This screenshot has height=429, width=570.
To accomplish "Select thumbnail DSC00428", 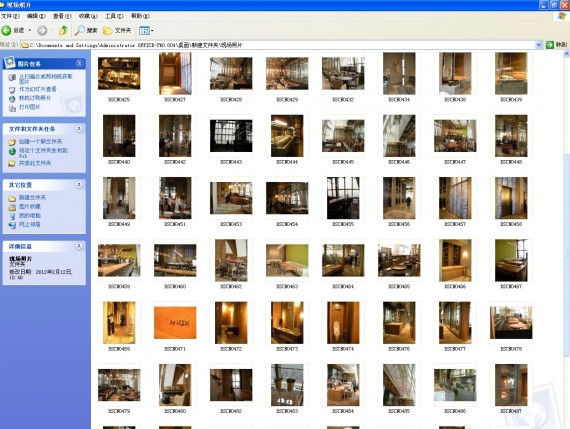I will click(231, 73).
